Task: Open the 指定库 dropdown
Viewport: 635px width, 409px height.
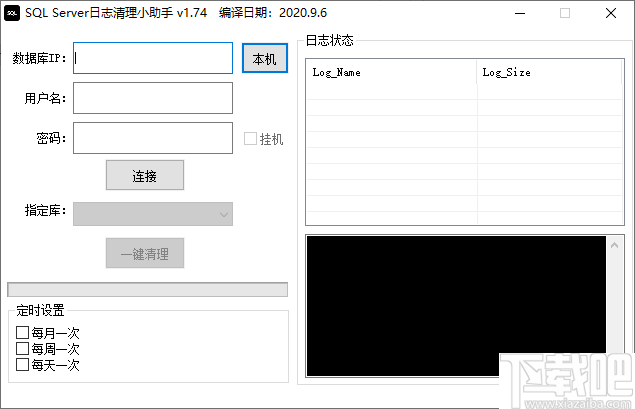Action: [153, 214]
